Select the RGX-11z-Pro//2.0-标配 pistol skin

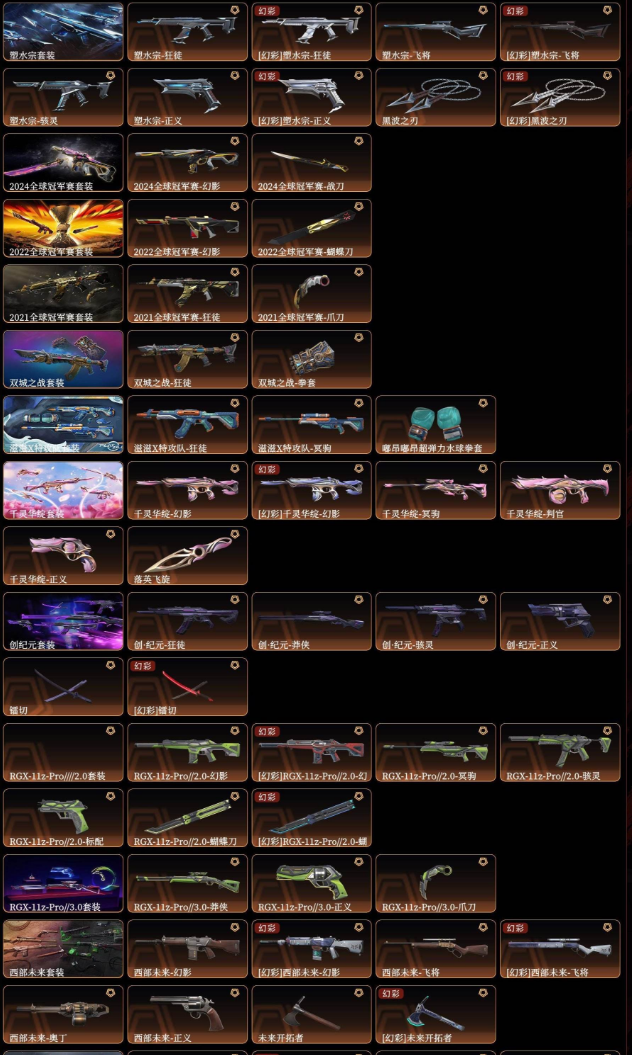pos(63,817)
